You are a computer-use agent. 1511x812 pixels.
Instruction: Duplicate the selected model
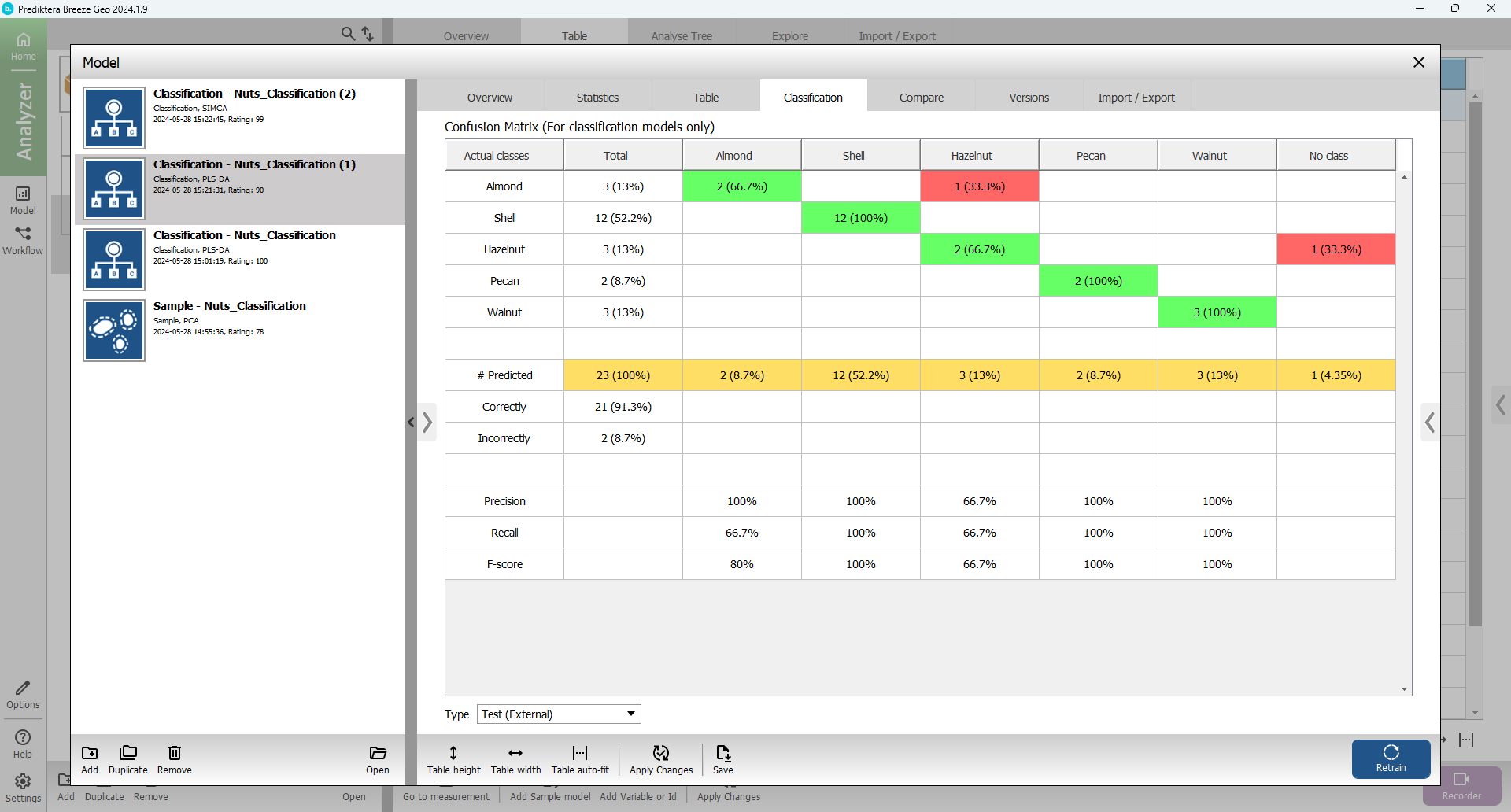(127, 754)
